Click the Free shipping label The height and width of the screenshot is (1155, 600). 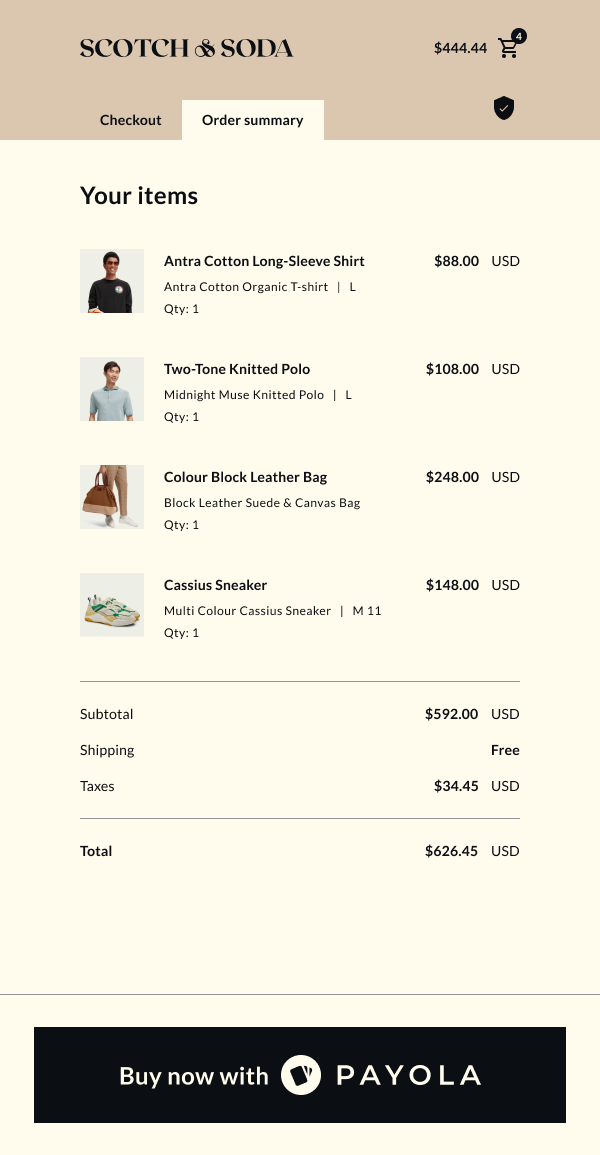[x=505, y=750]
